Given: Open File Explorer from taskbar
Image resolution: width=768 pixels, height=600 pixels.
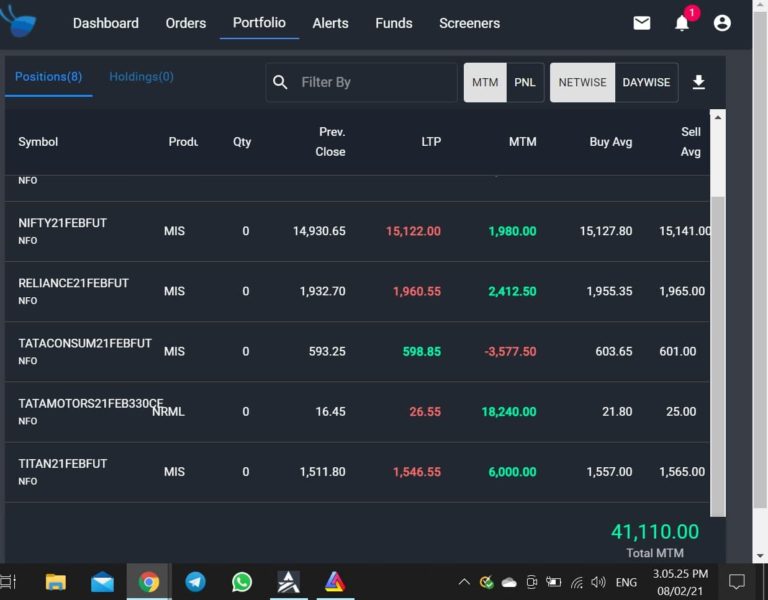Looking at the screenshot, I should [56, 582].
